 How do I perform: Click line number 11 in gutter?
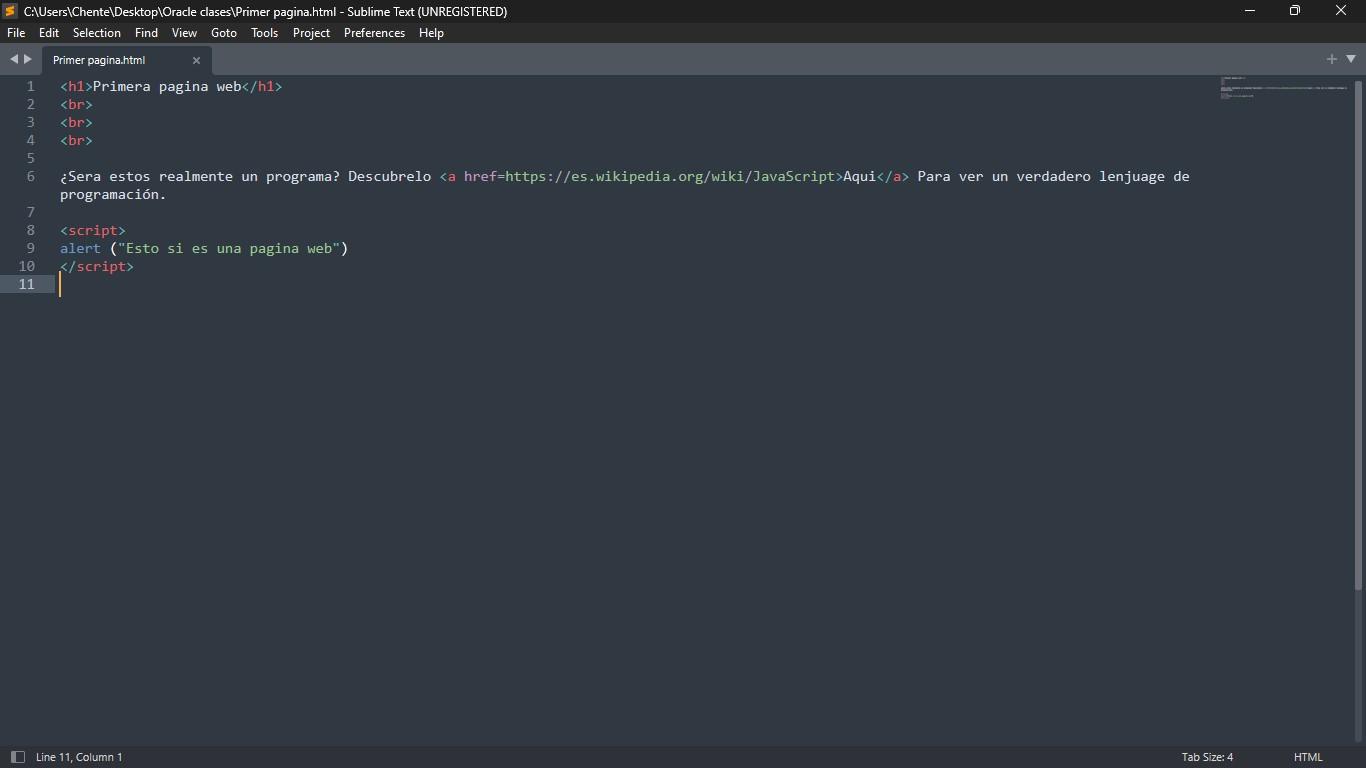click(x=26, y=284)
